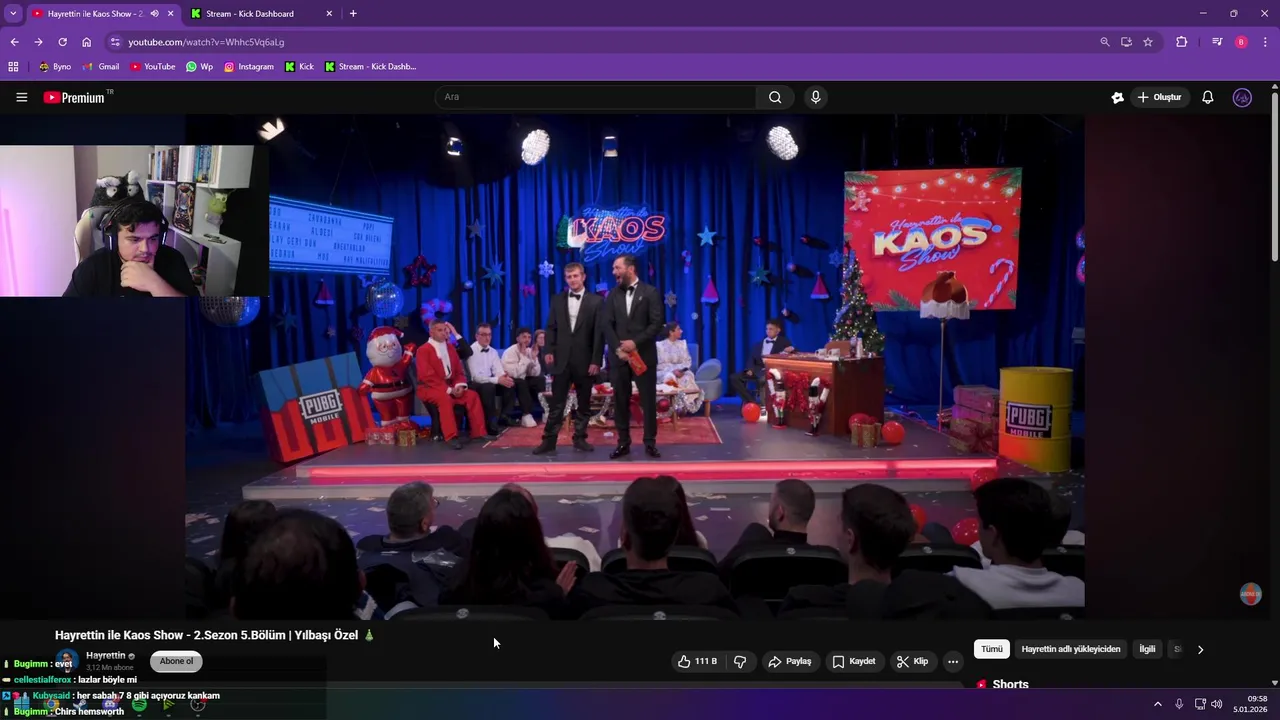Open media controls in browser toolbar
This screenshot has height=720, width=1280.
(x=1217, y=42)
